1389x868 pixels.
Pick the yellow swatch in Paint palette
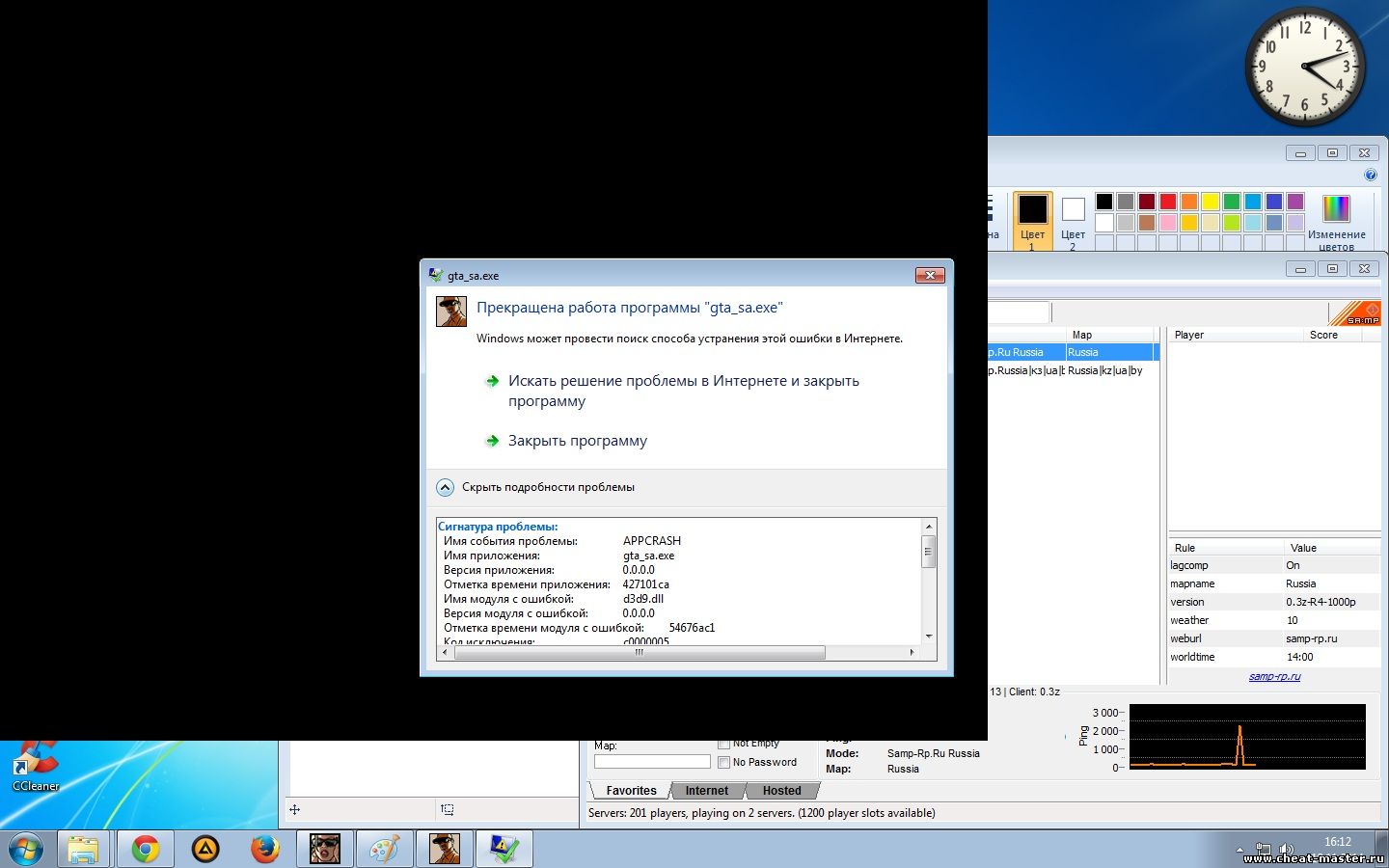(x=1211, y=202)
